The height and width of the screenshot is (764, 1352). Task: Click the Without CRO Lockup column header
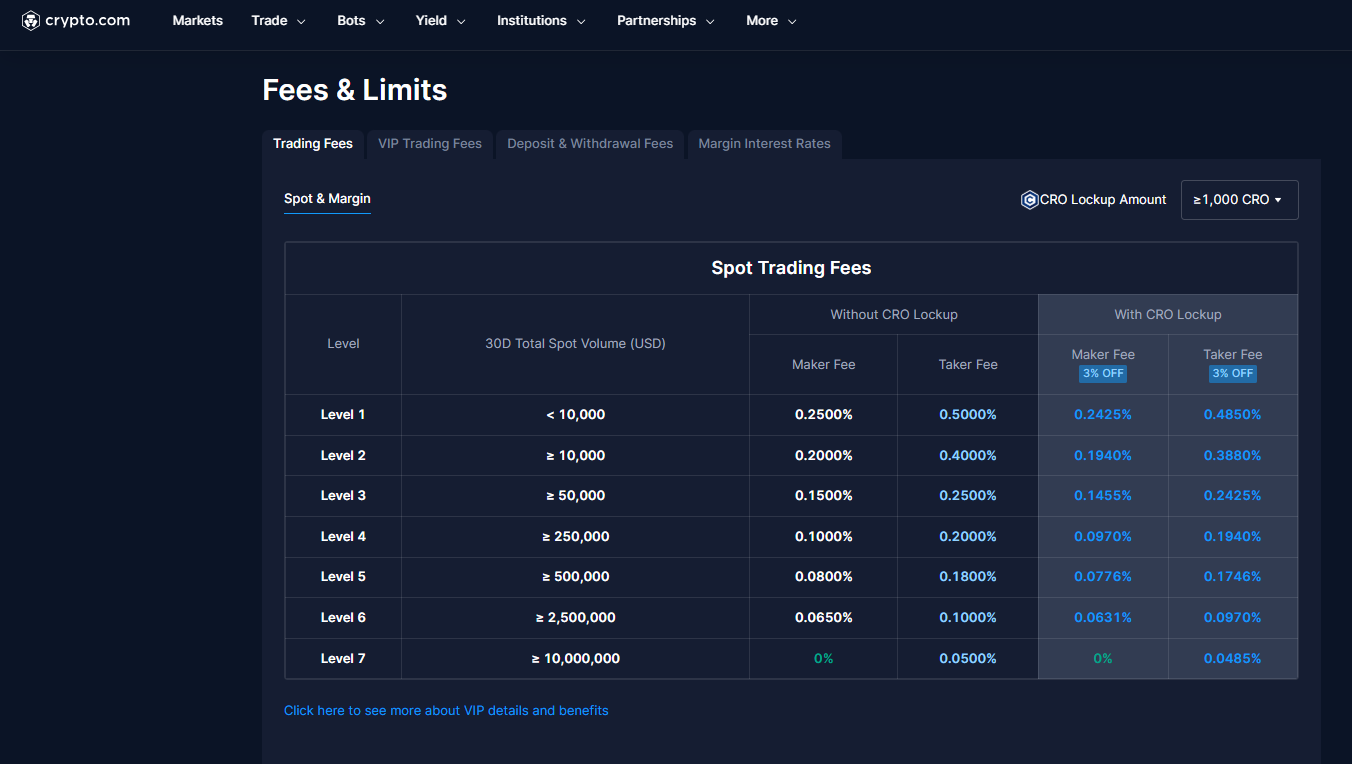coord(894,314)
